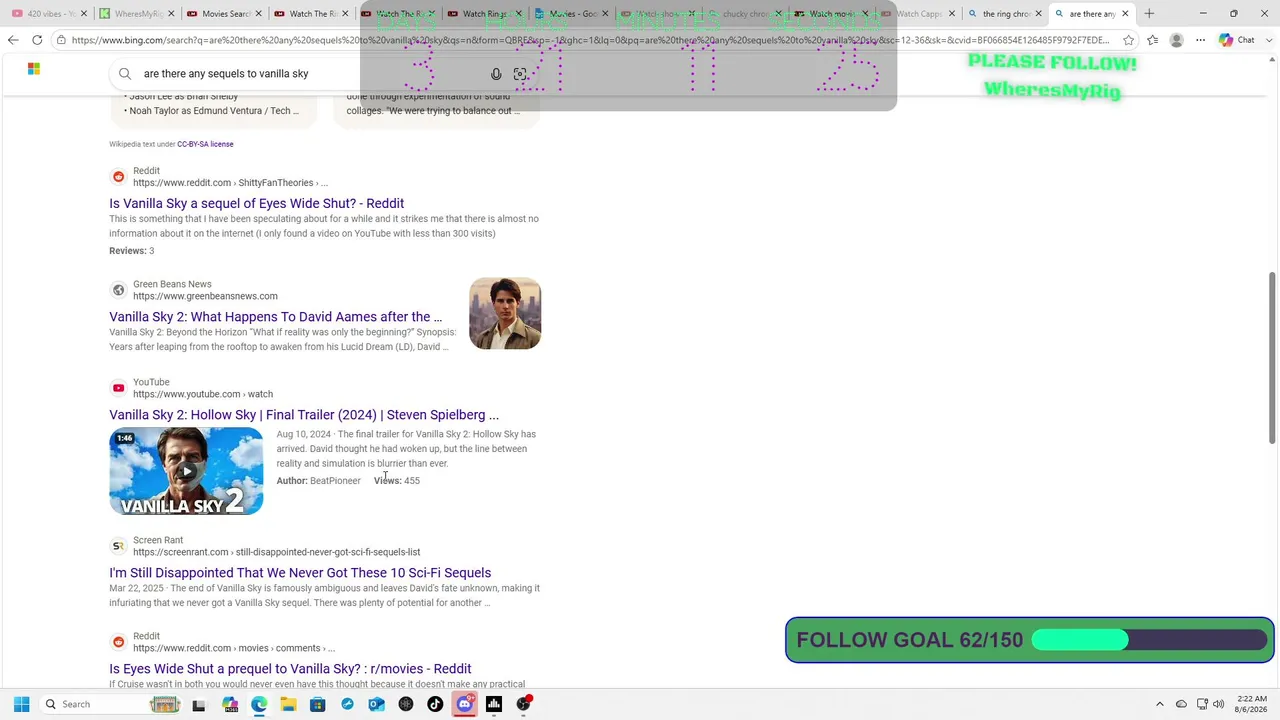Click the youtube.com › watch URL text
1280x720 pixels.
203,394
